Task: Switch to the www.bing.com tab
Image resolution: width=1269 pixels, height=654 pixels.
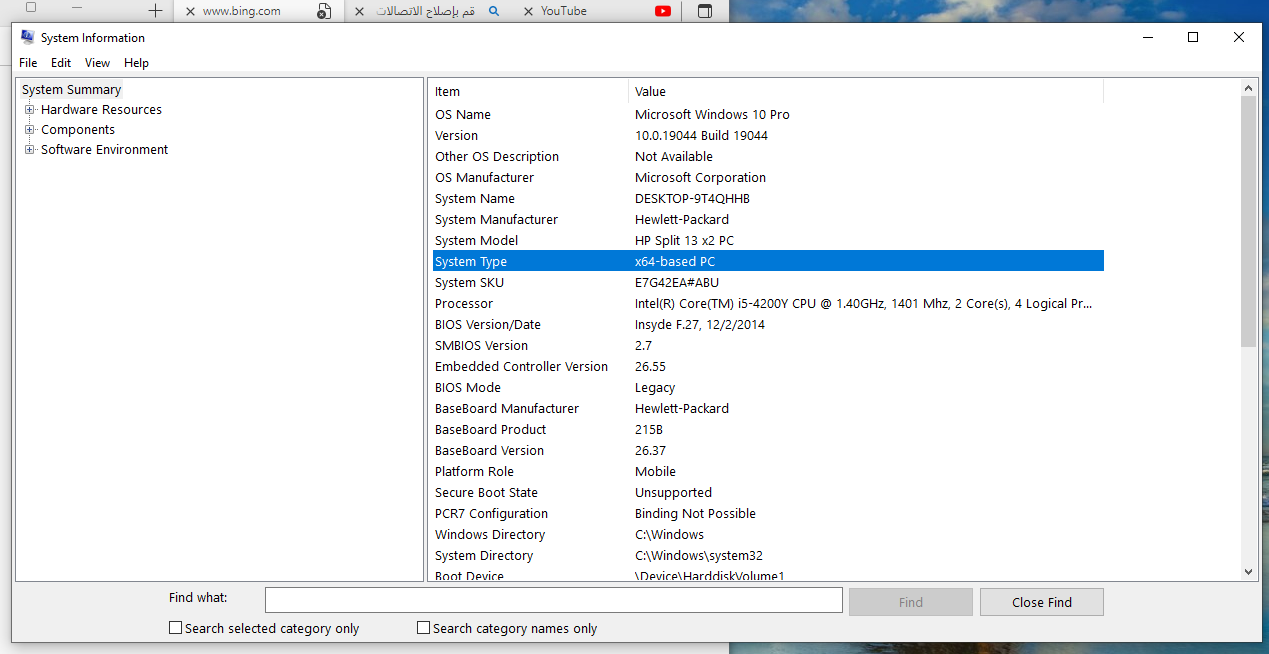Action: [x=242, y=11]
